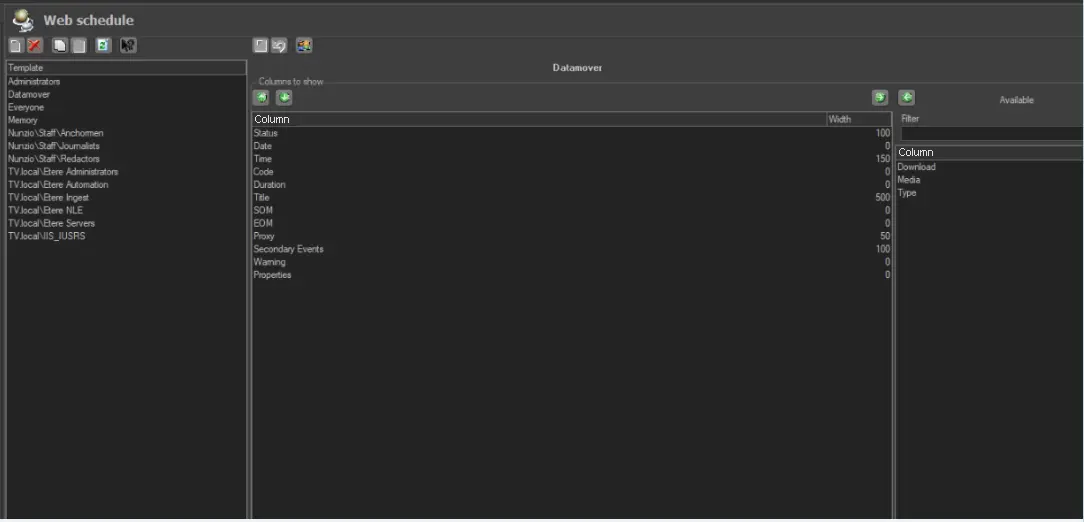Click green arrow to add available column
The image size is (1084, 522).
pyautogui.click(x=906, y=98)
